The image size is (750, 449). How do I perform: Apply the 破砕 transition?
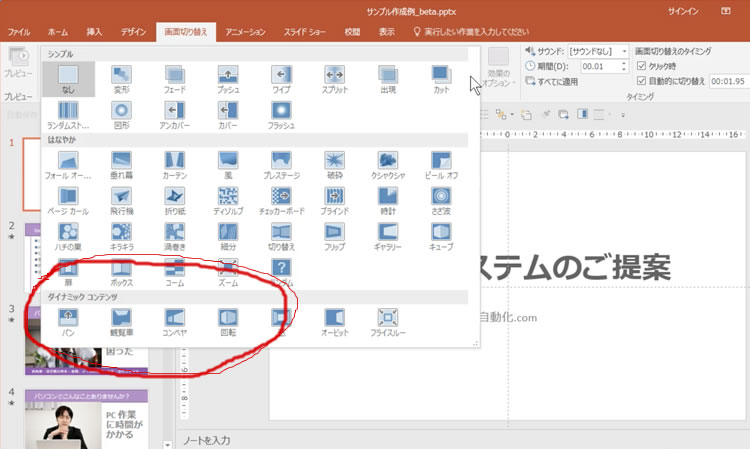[x=334, y=165]
